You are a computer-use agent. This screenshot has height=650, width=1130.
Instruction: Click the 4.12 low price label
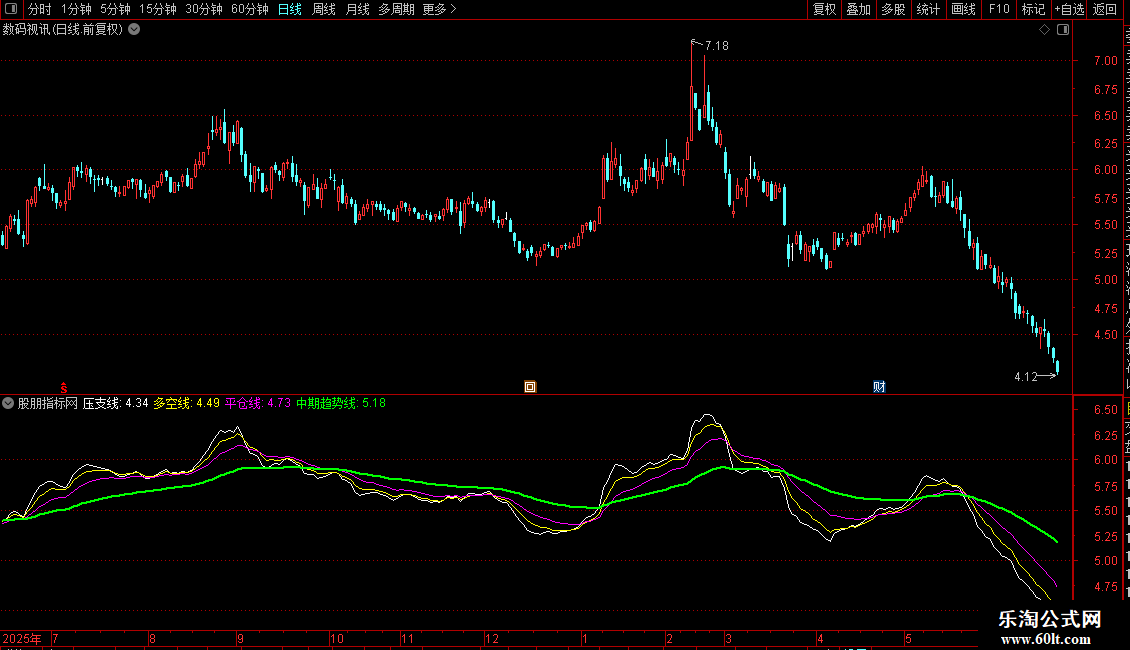(1026, 377)
